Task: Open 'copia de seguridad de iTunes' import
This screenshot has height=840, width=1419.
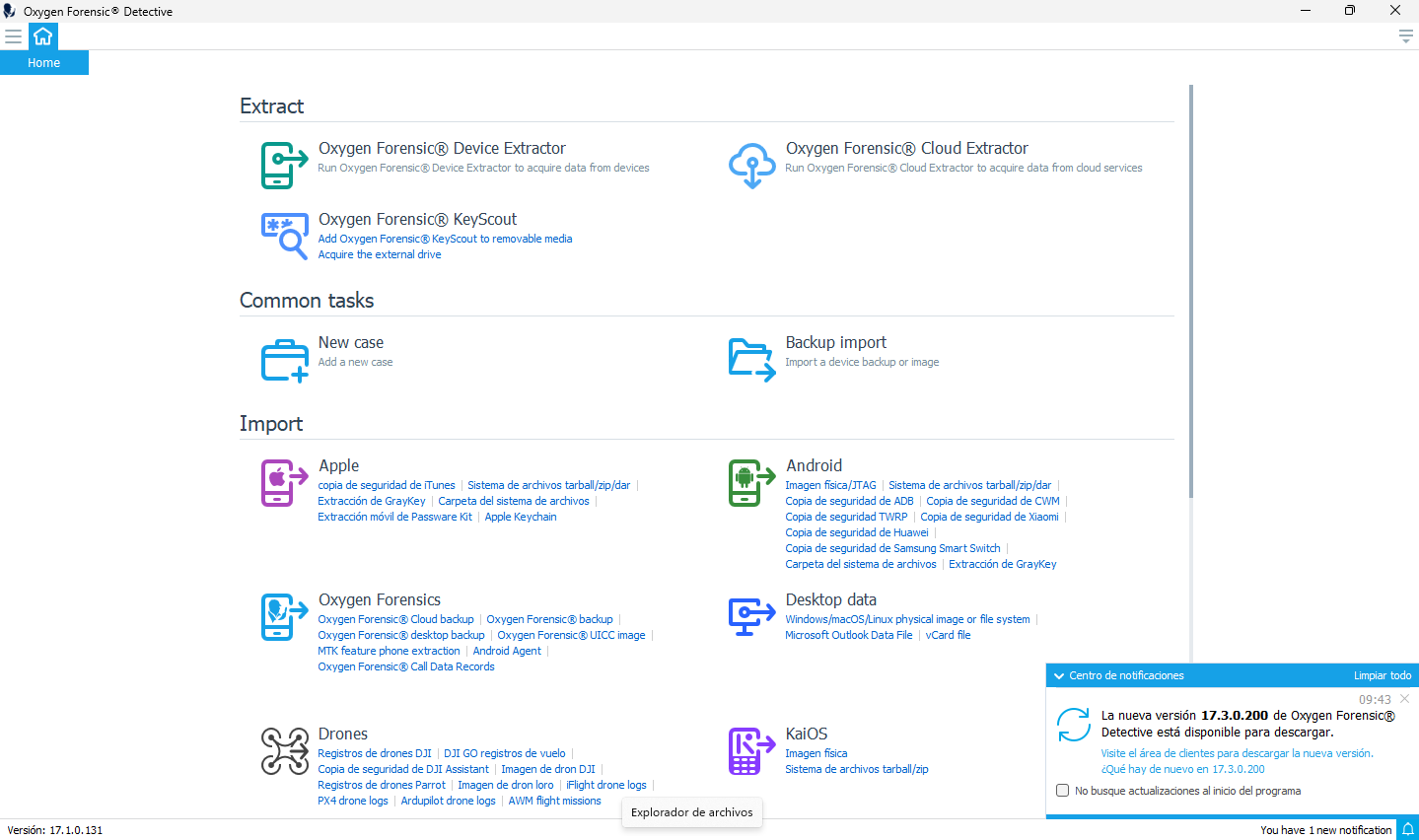Action: (387, 485)
